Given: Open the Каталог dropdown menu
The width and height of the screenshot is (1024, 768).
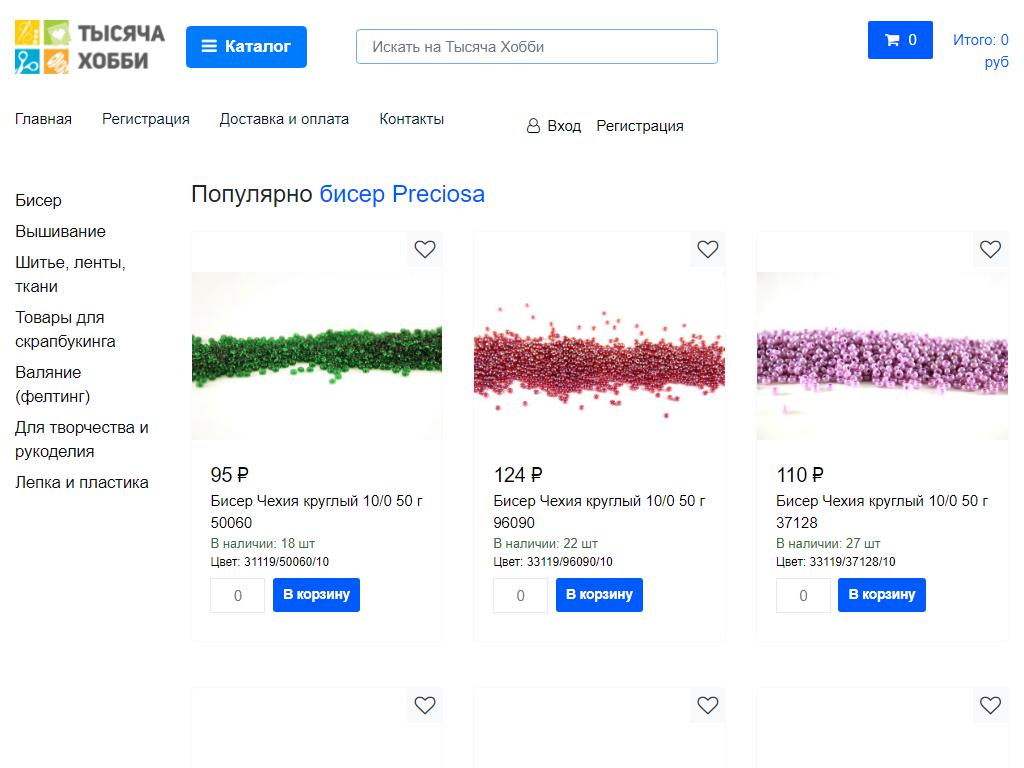Looking at the screenshot, I should point(246,47).
